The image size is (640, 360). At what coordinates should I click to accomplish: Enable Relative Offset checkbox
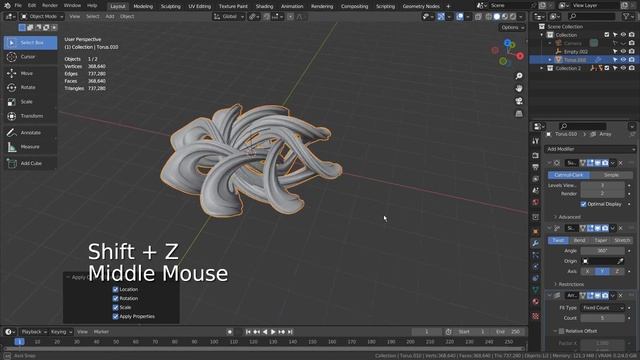click(562, 331)
